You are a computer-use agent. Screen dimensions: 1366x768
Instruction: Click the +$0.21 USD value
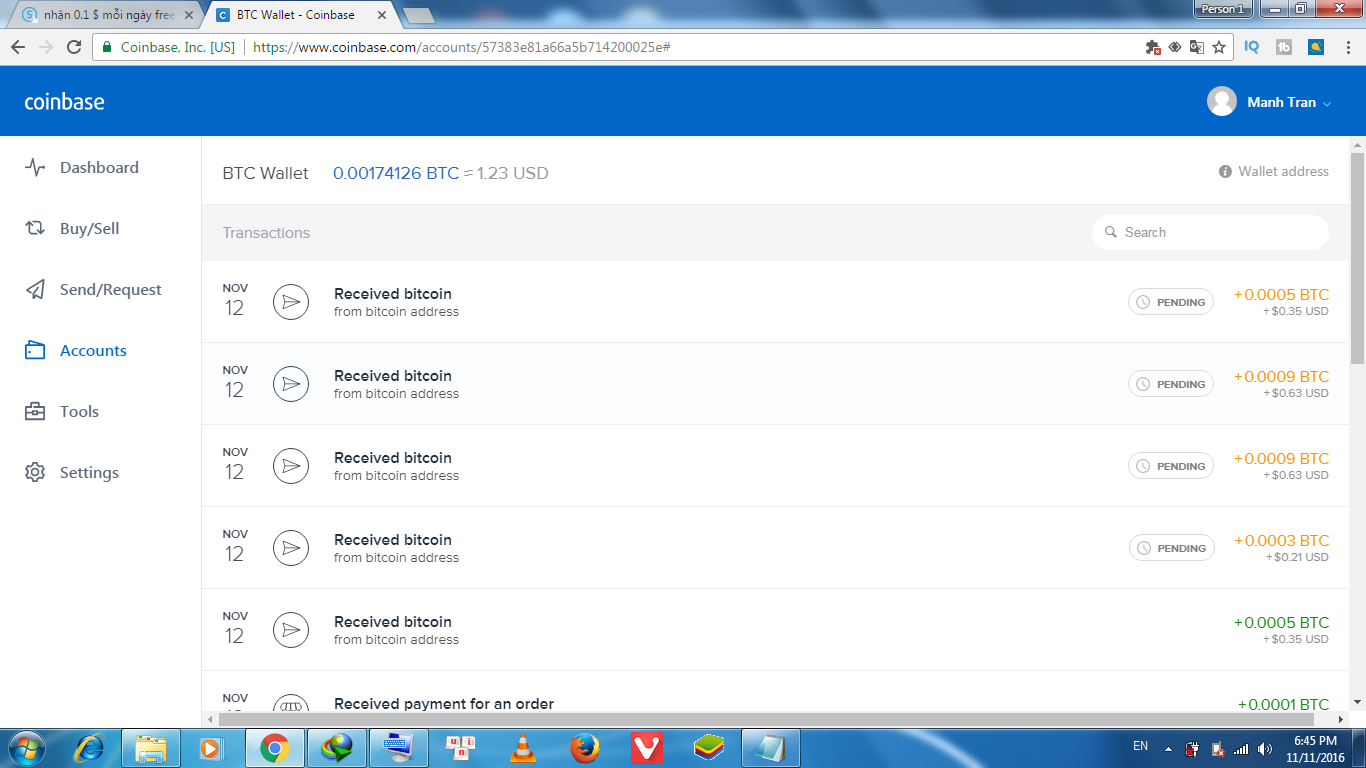pos(1297,557)
